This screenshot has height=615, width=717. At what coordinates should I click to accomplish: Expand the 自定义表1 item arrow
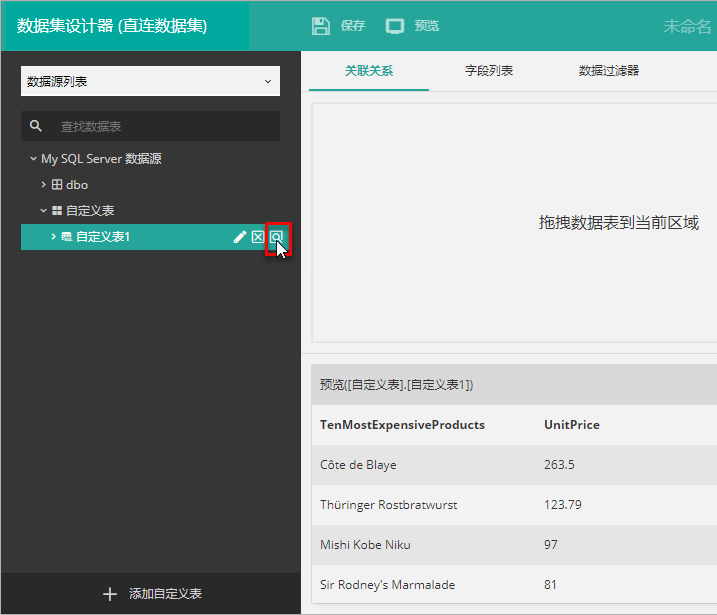53,237
